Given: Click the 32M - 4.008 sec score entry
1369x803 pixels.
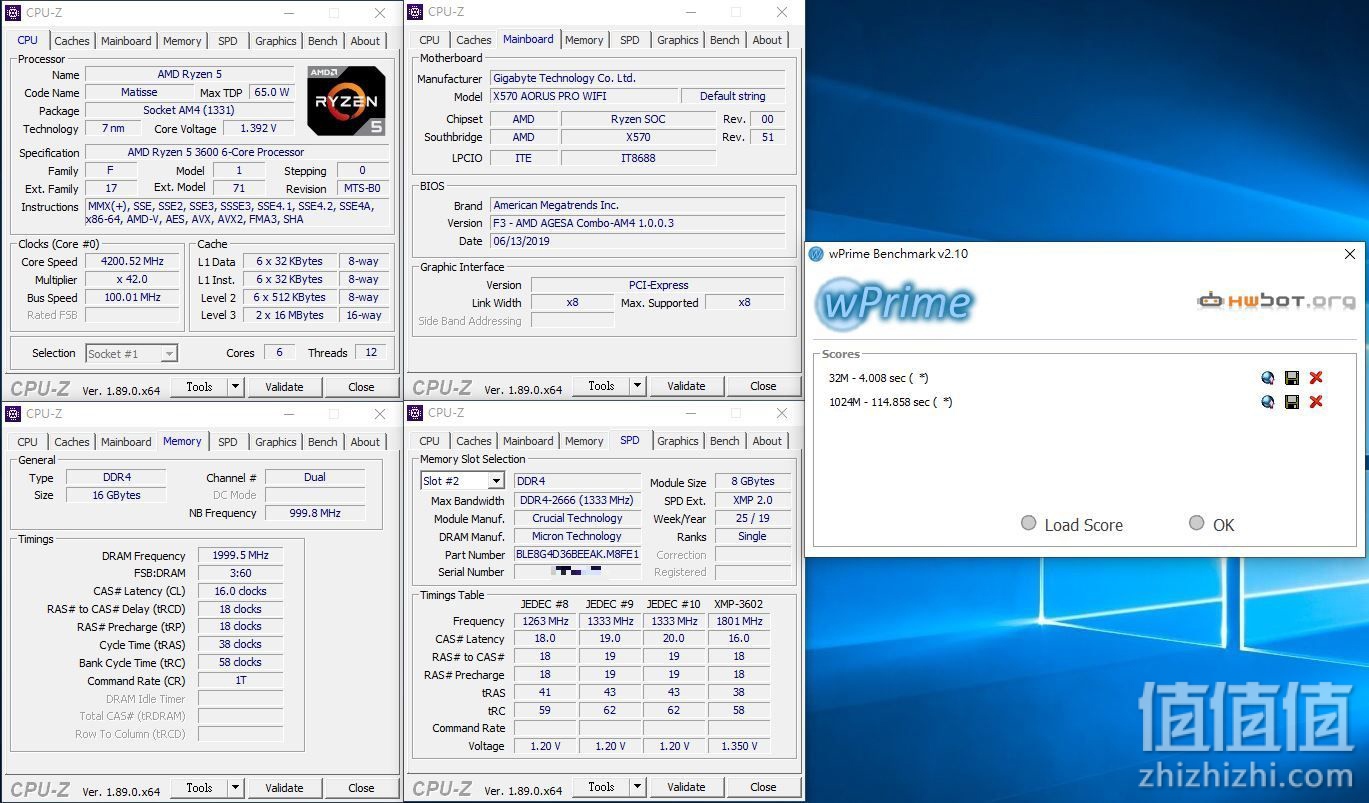Looking at the screenshot, I should [878, 378].
